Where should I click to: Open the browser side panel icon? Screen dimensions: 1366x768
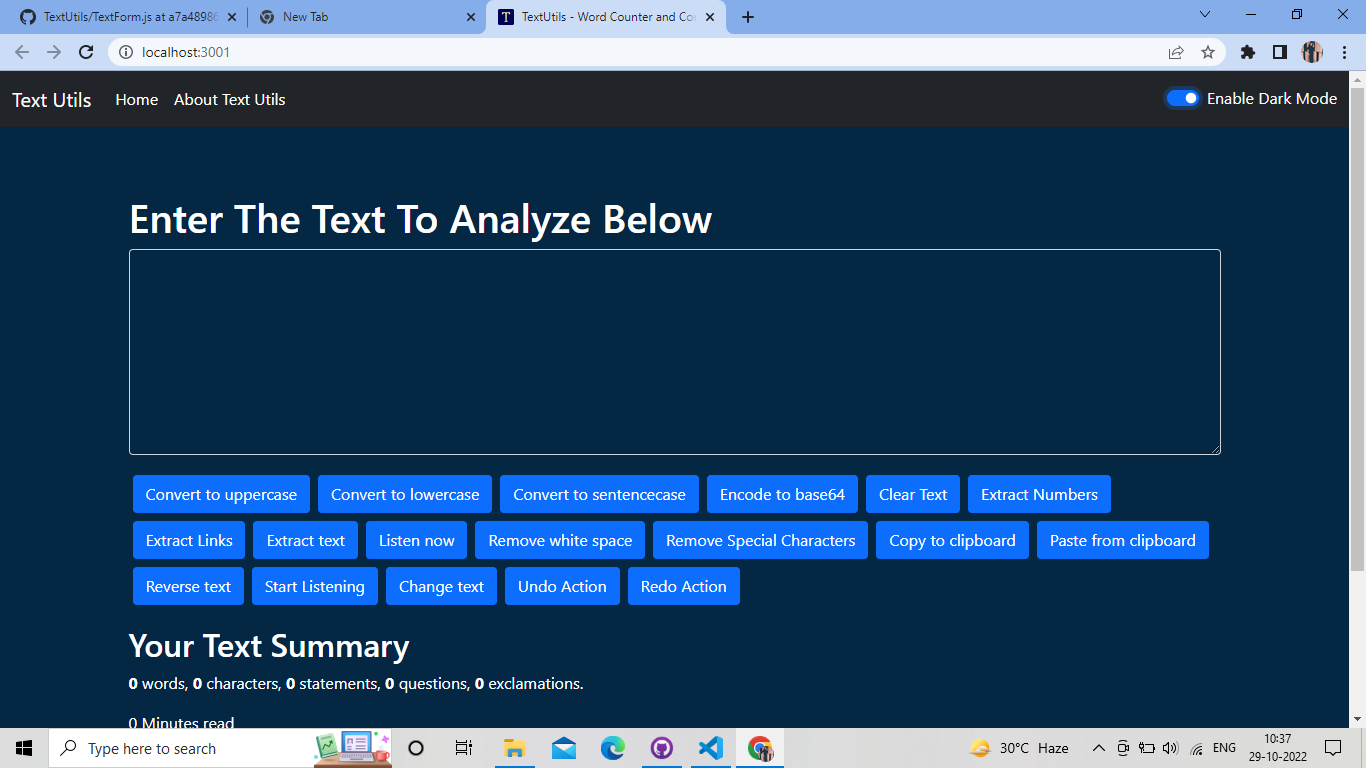(x=1279, y=52)
